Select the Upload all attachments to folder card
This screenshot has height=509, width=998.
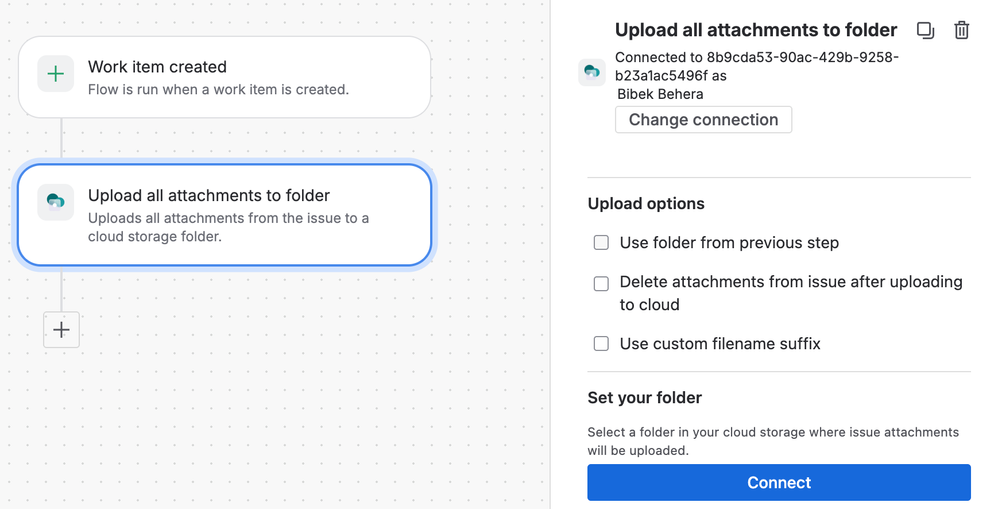pyautogui.click(x=225, y=215)
